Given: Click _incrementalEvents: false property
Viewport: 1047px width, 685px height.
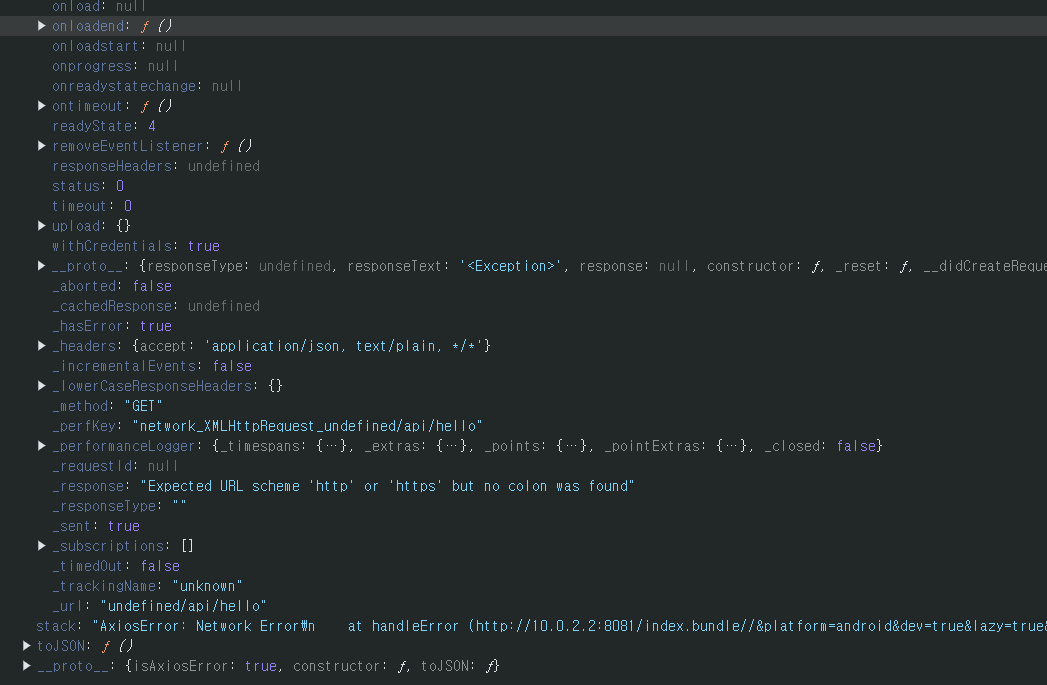Looking at the screenshot, I should (x=152, y=367).
